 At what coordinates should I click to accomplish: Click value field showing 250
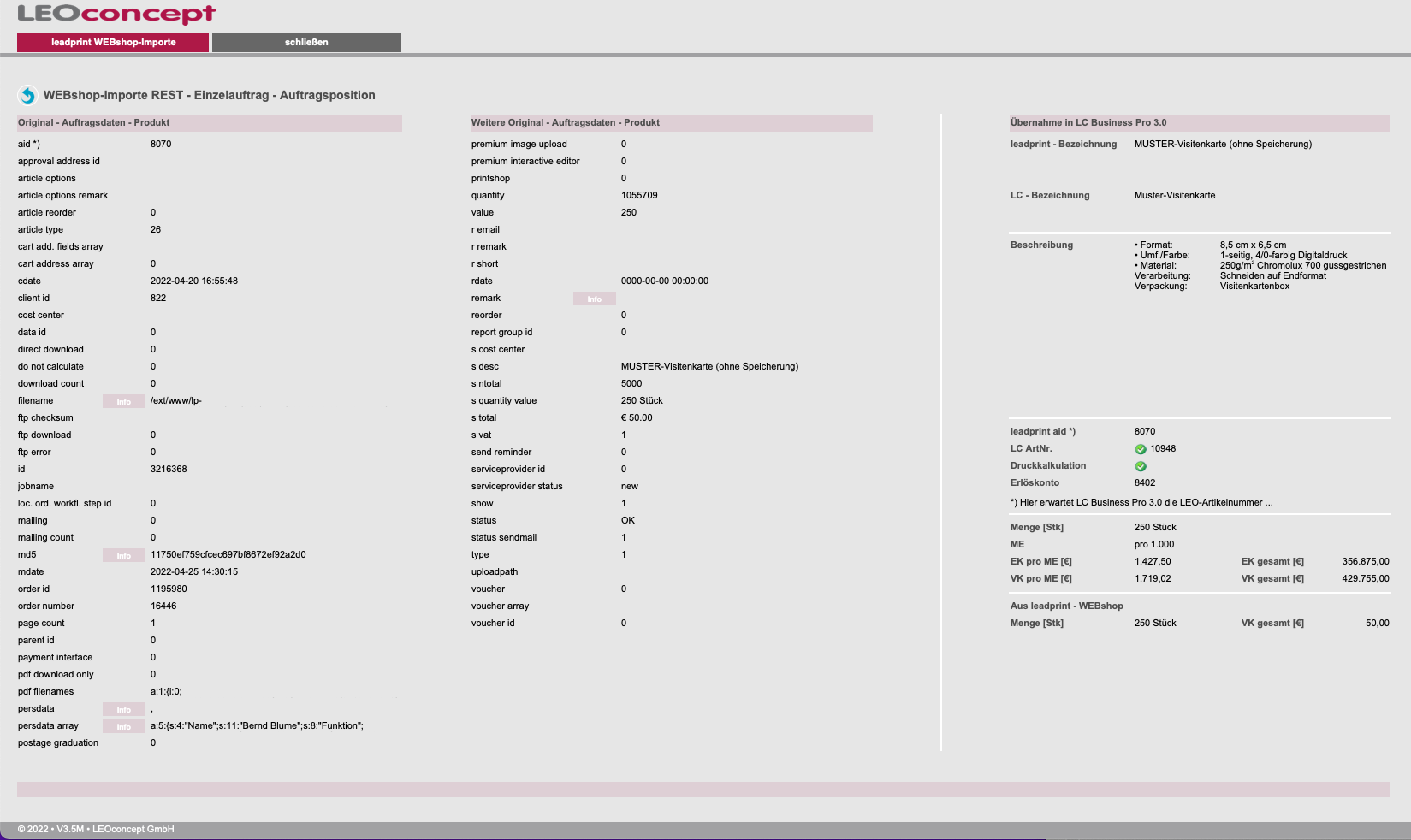click(x=629, y=212)
